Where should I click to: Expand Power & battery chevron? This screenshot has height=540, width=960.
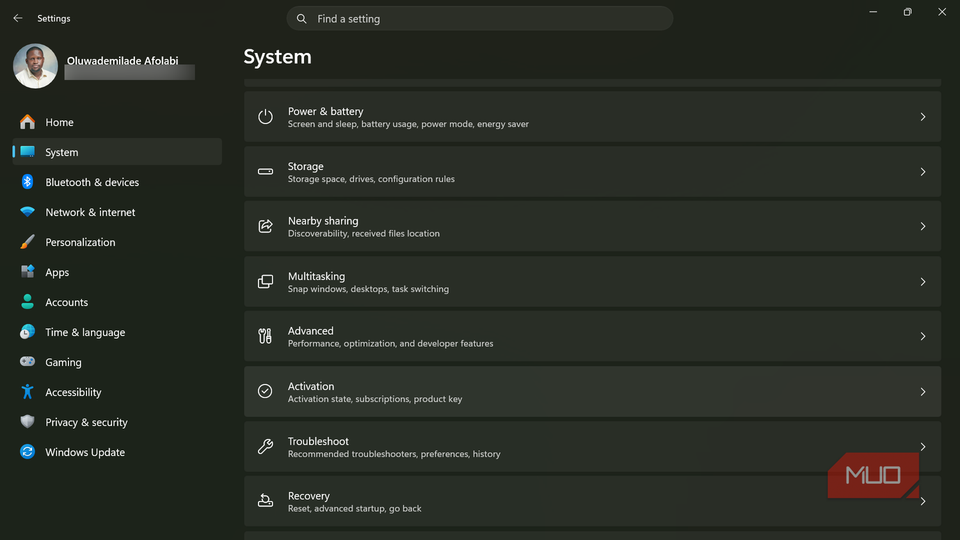[x=923, y=117]
